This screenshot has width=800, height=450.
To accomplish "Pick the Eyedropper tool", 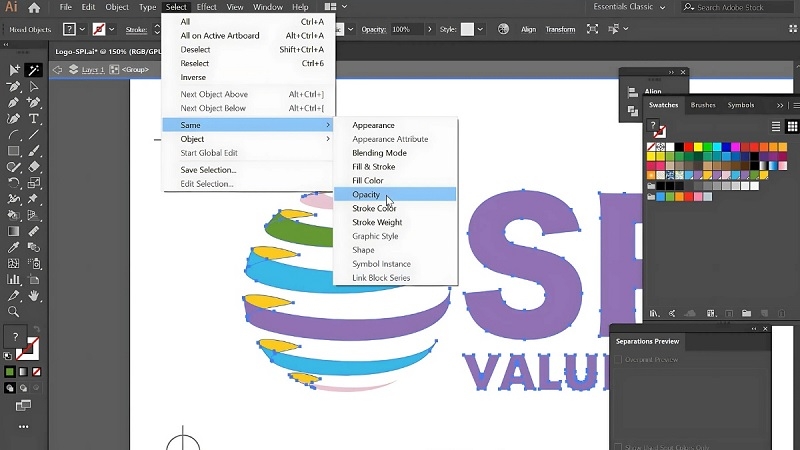I will click(13, 247).
